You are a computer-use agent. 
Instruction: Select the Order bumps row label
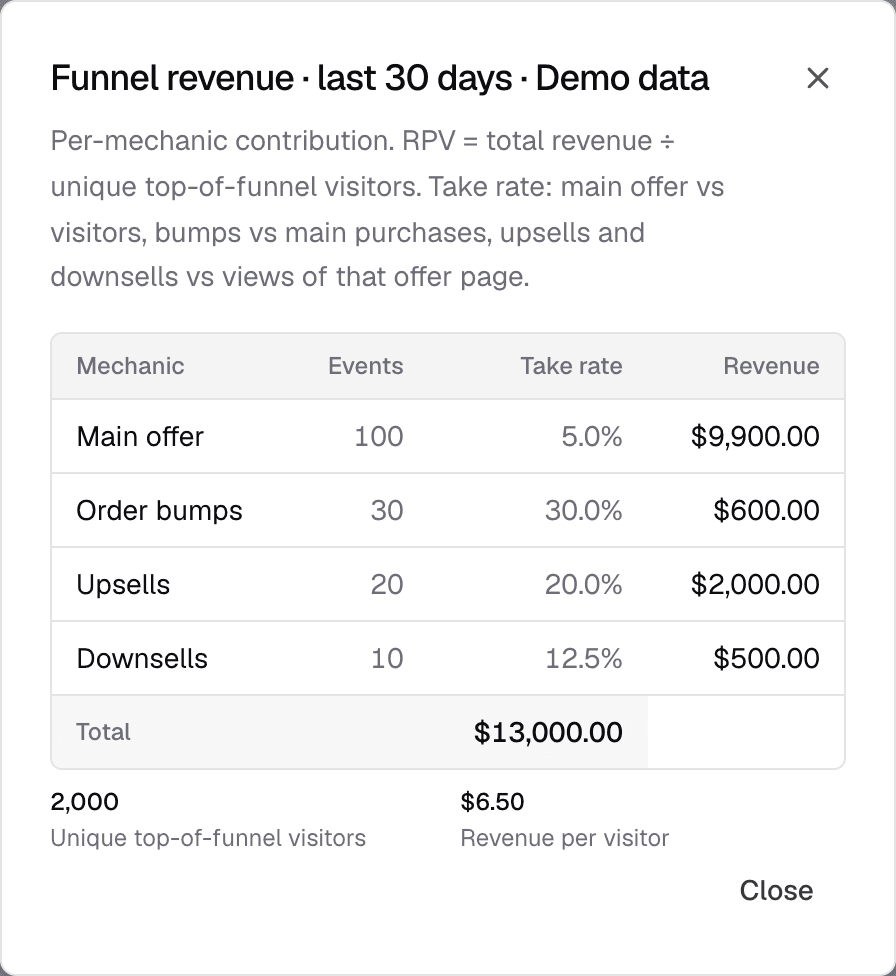pos(159,510)
